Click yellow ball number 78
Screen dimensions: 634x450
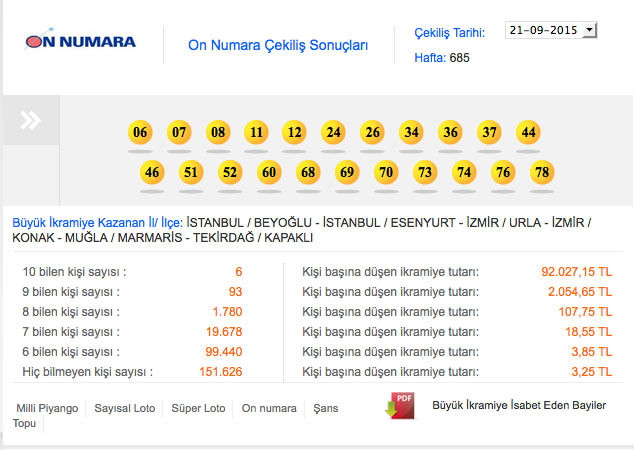coord(542,172)
